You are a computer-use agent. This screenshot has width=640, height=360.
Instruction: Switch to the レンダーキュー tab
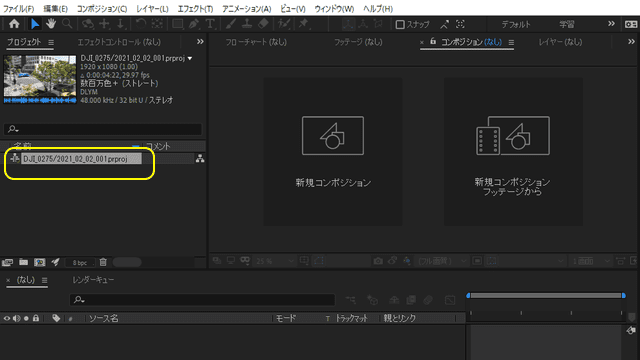(x=93, y=280)
